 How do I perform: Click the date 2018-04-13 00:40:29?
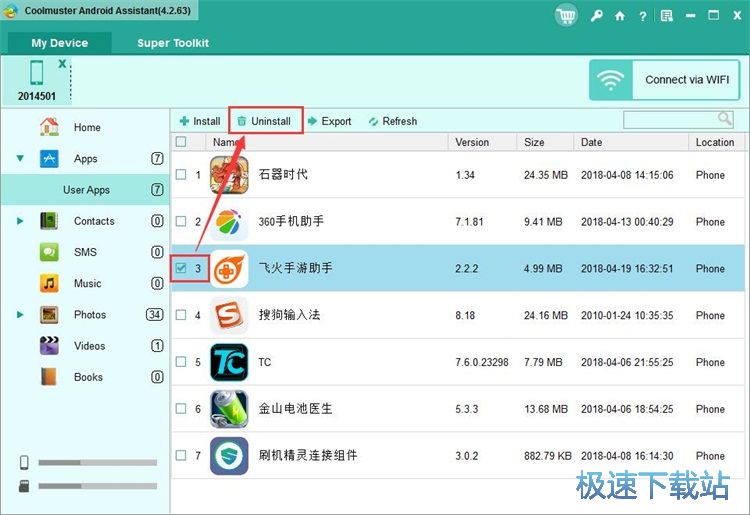point(627,222)
